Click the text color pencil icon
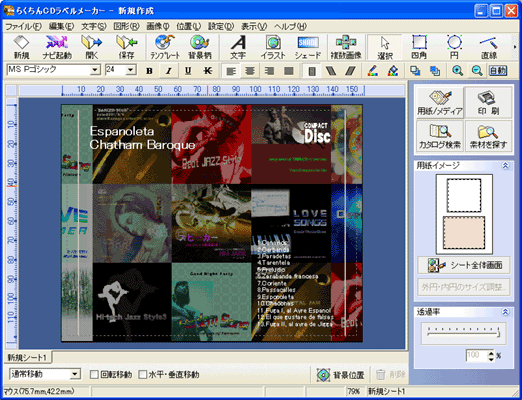 373,71
